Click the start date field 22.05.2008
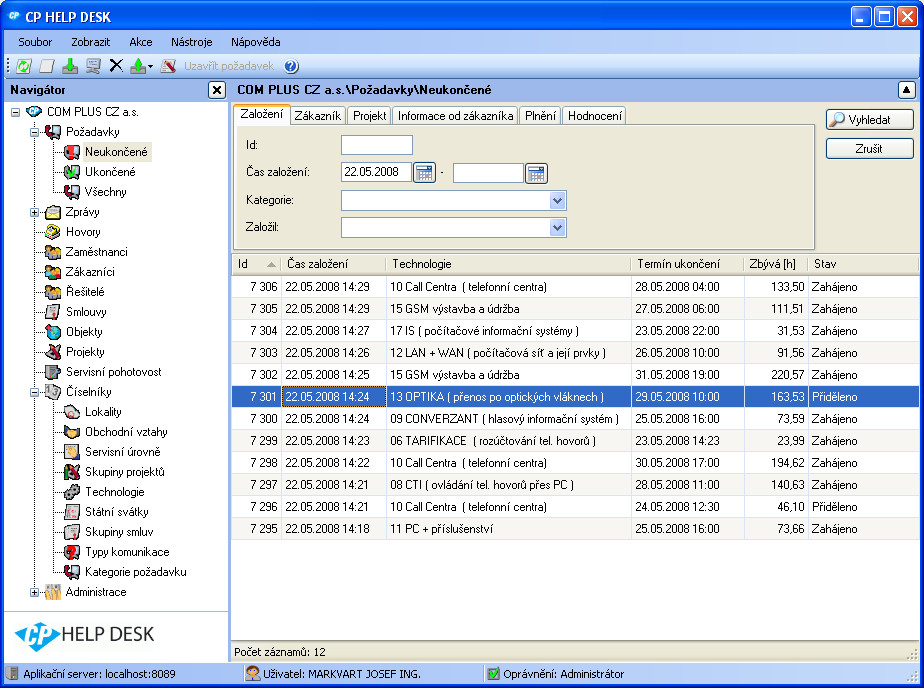Viewport: 924px width, 688px height. pos(376,173)
